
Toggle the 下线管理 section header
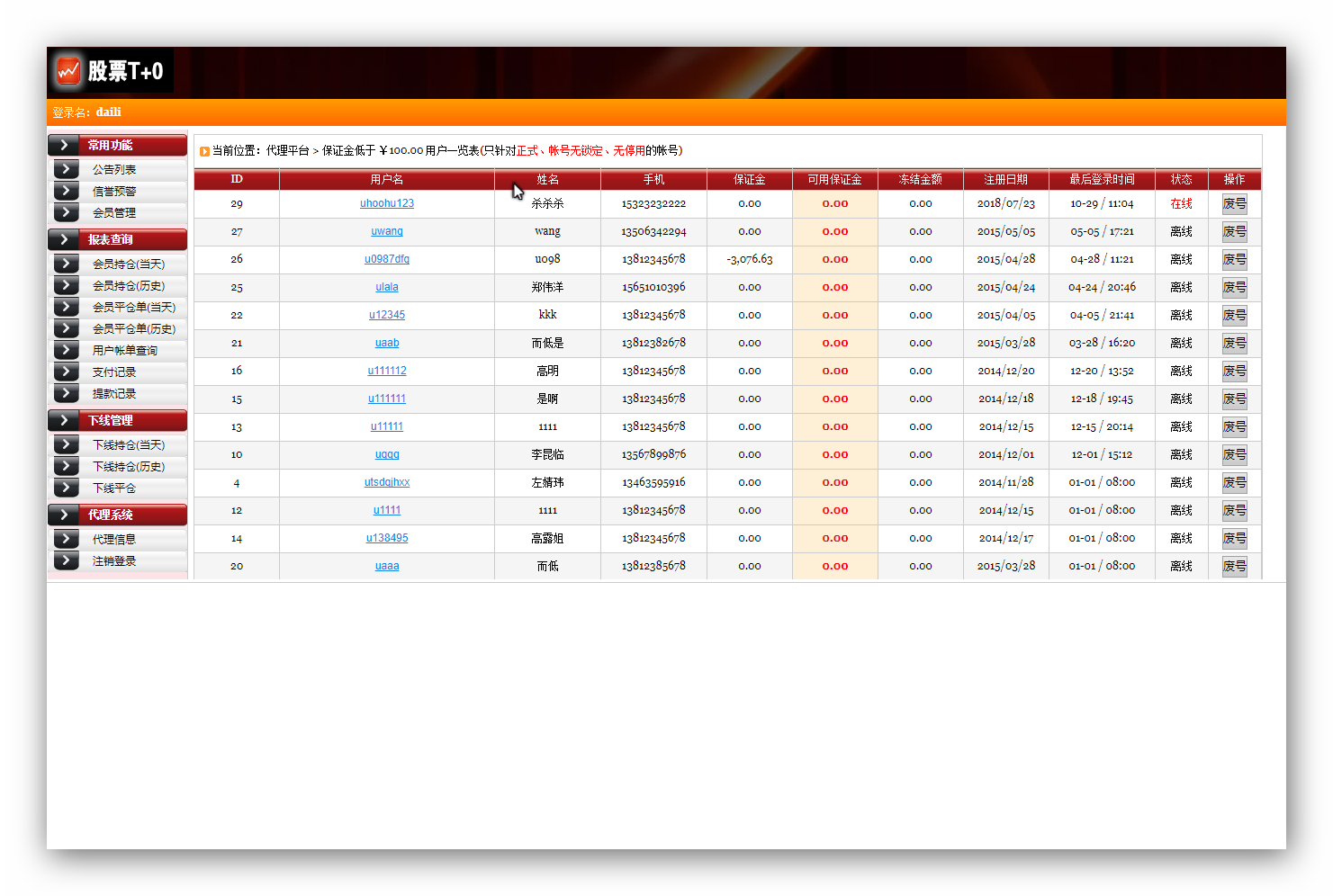[x=117, y=420]
